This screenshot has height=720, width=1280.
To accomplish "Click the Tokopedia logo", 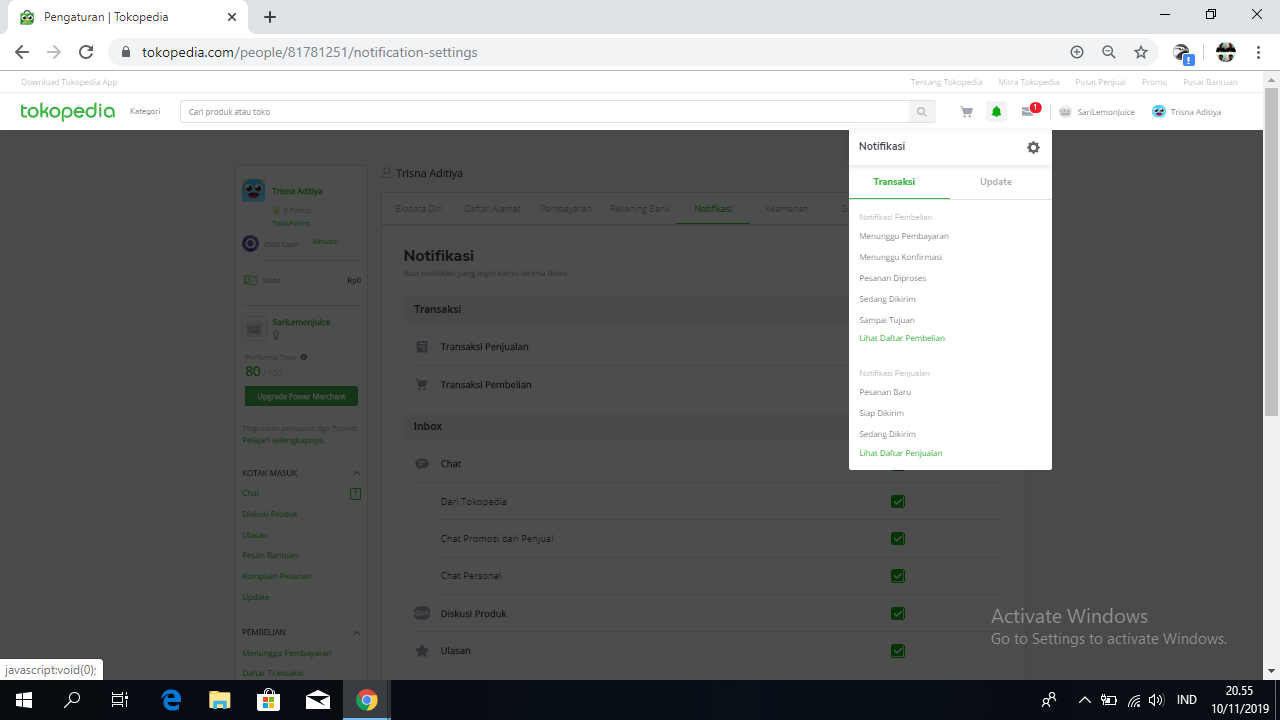I will pos(67,111).
